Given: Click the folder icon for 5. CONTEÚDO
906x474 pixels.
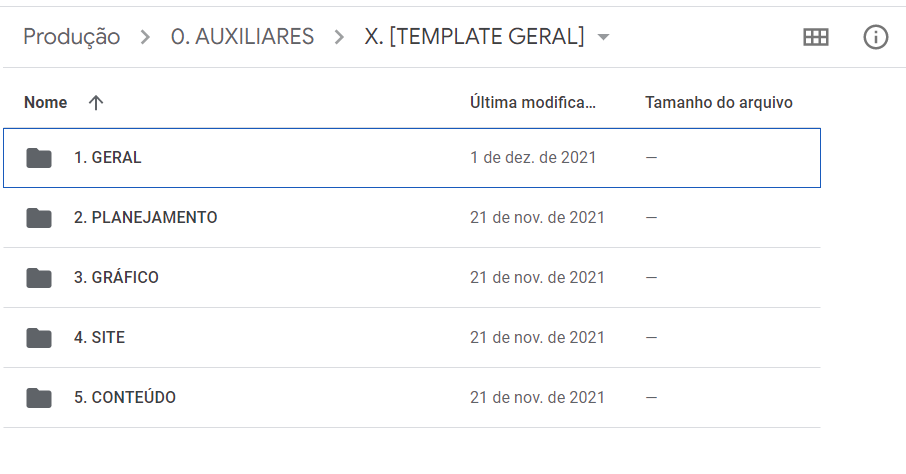Looking at the screenshot, I should (x=39, y=398).
